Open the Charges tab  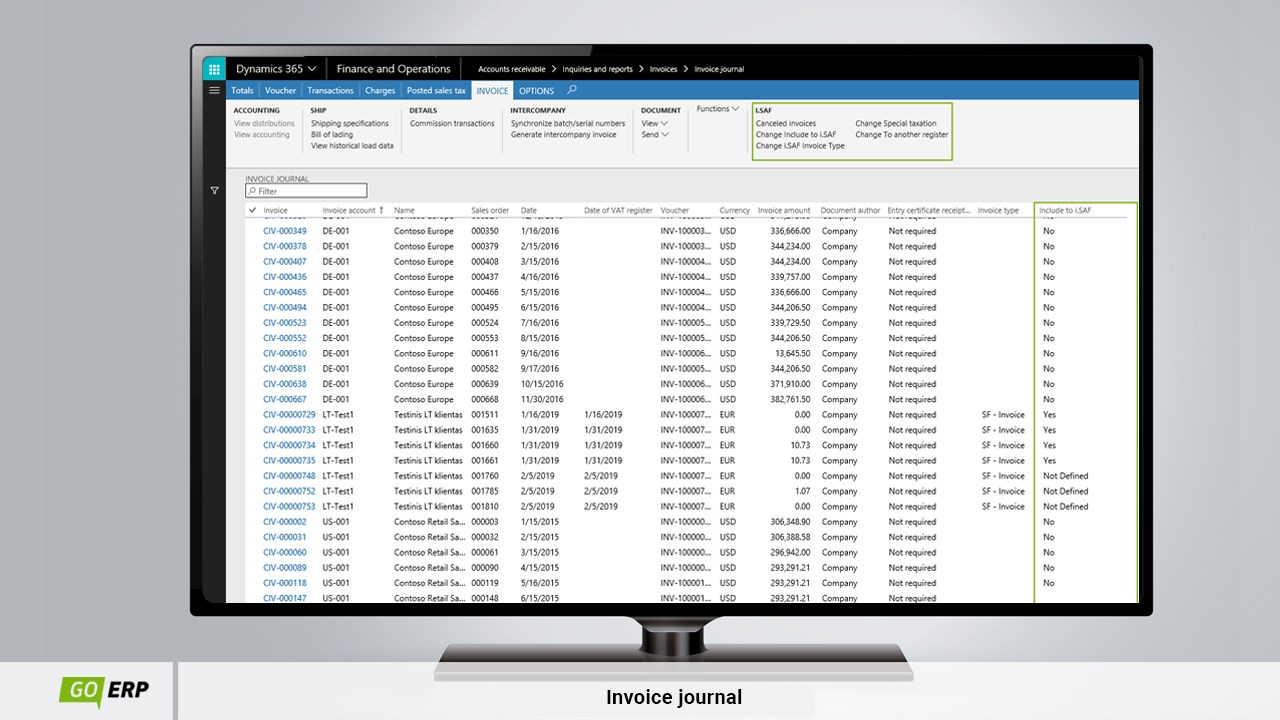[380, 90]
